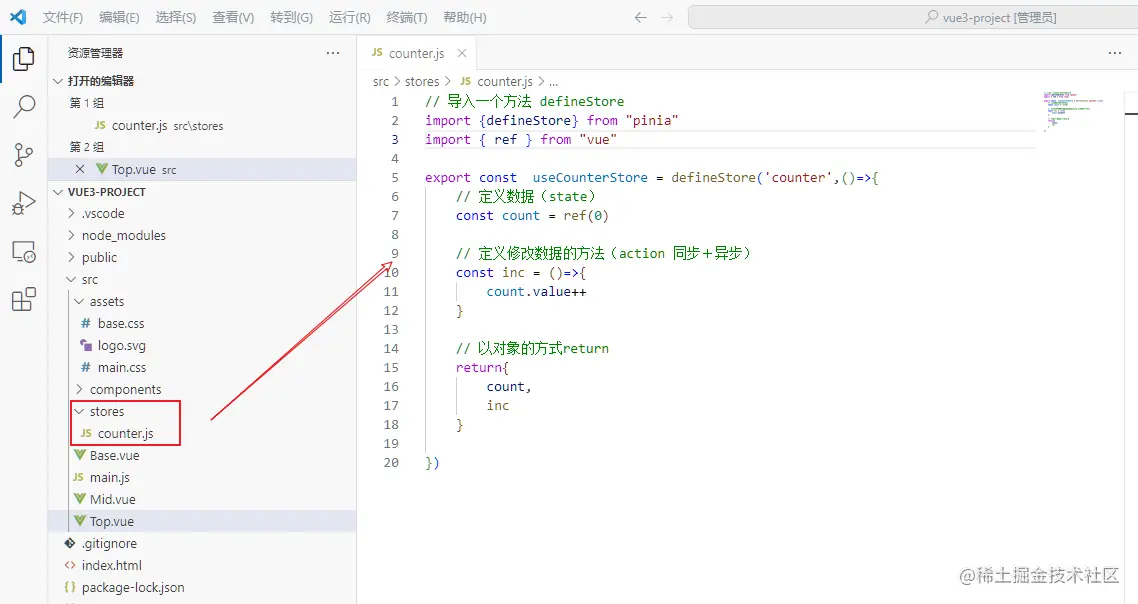Select the counter.js editor tab
Viewport: 1138px width, 604px height.
tap(417, 53)
